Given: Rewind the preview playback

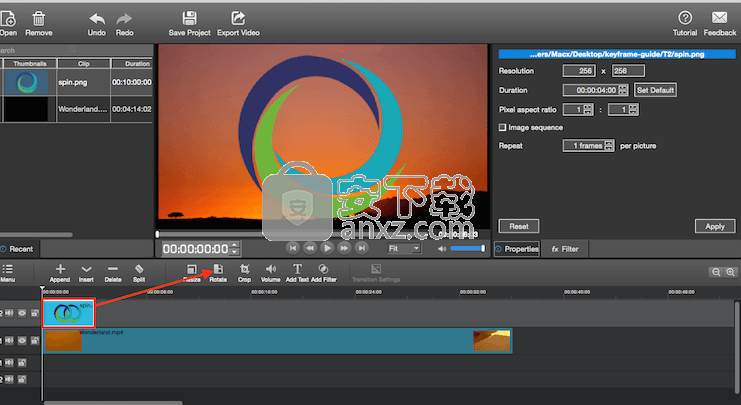Looking at the screenshot, I should [x=310, y=248].
